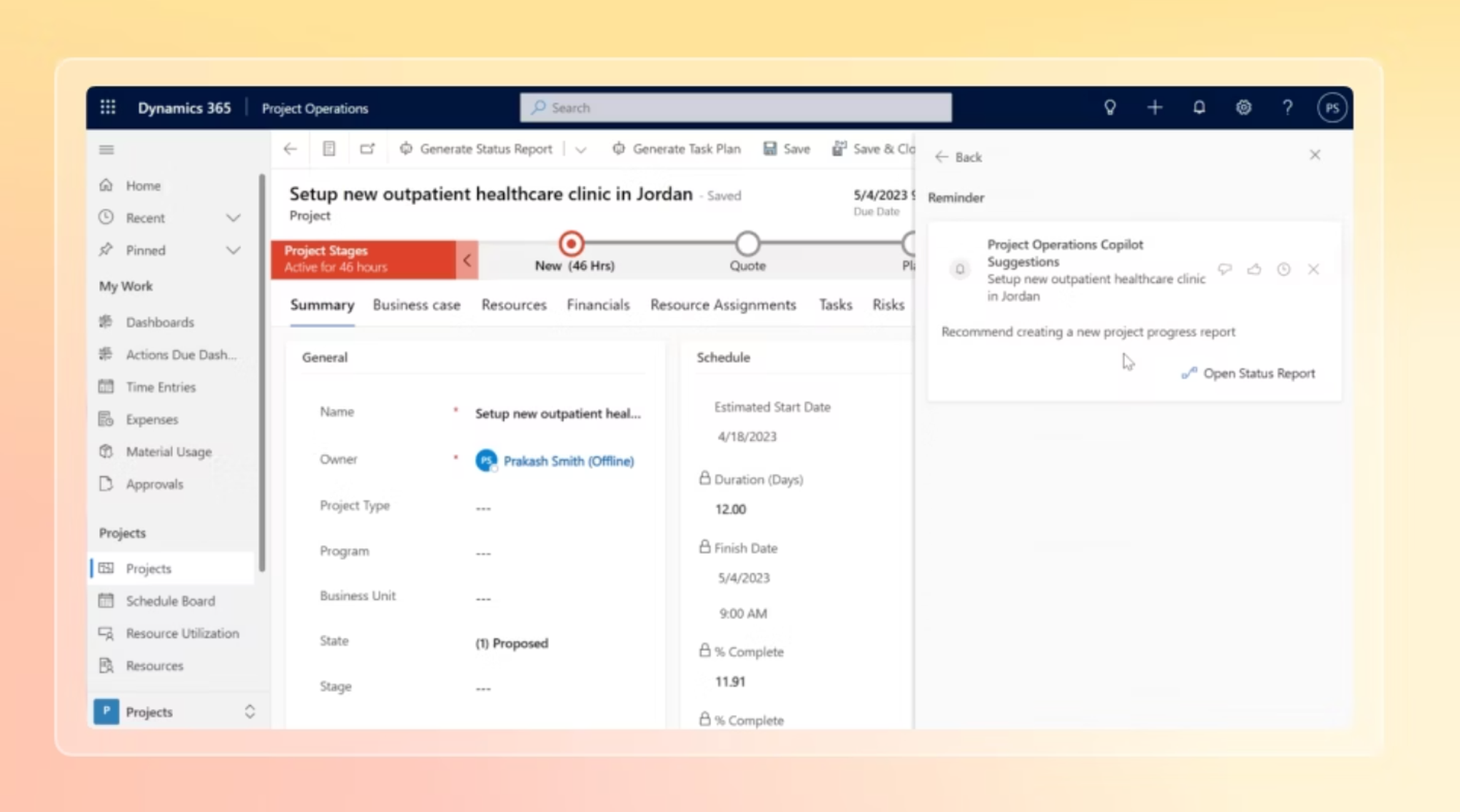Click Estimated Start Date 4/18/2023 field
The image size is (1460, 812).
click(748, 436)
